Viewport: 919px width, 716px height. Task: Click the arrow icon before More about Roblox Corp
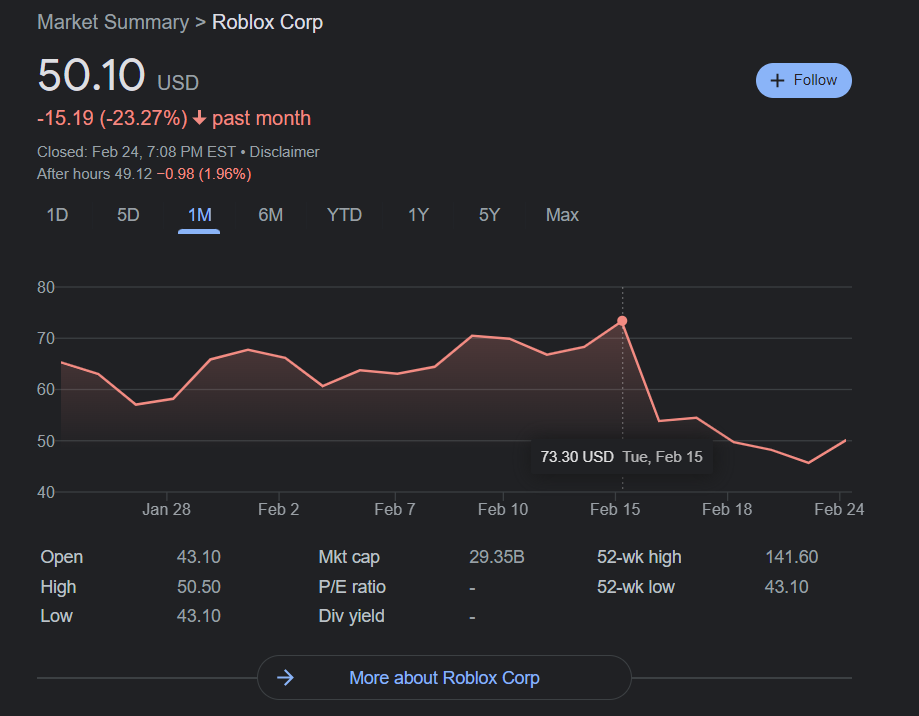click(285, 678)
